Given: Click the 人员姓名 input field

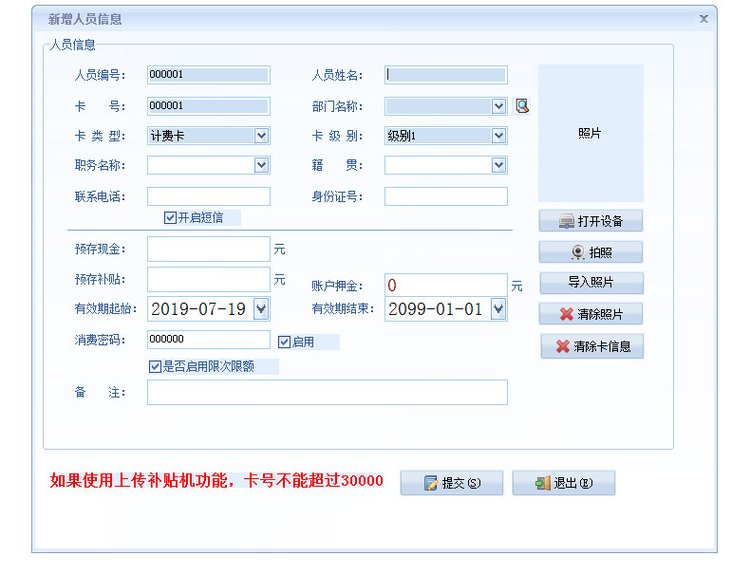Looking at the screenshot, I should pos(445,75).
